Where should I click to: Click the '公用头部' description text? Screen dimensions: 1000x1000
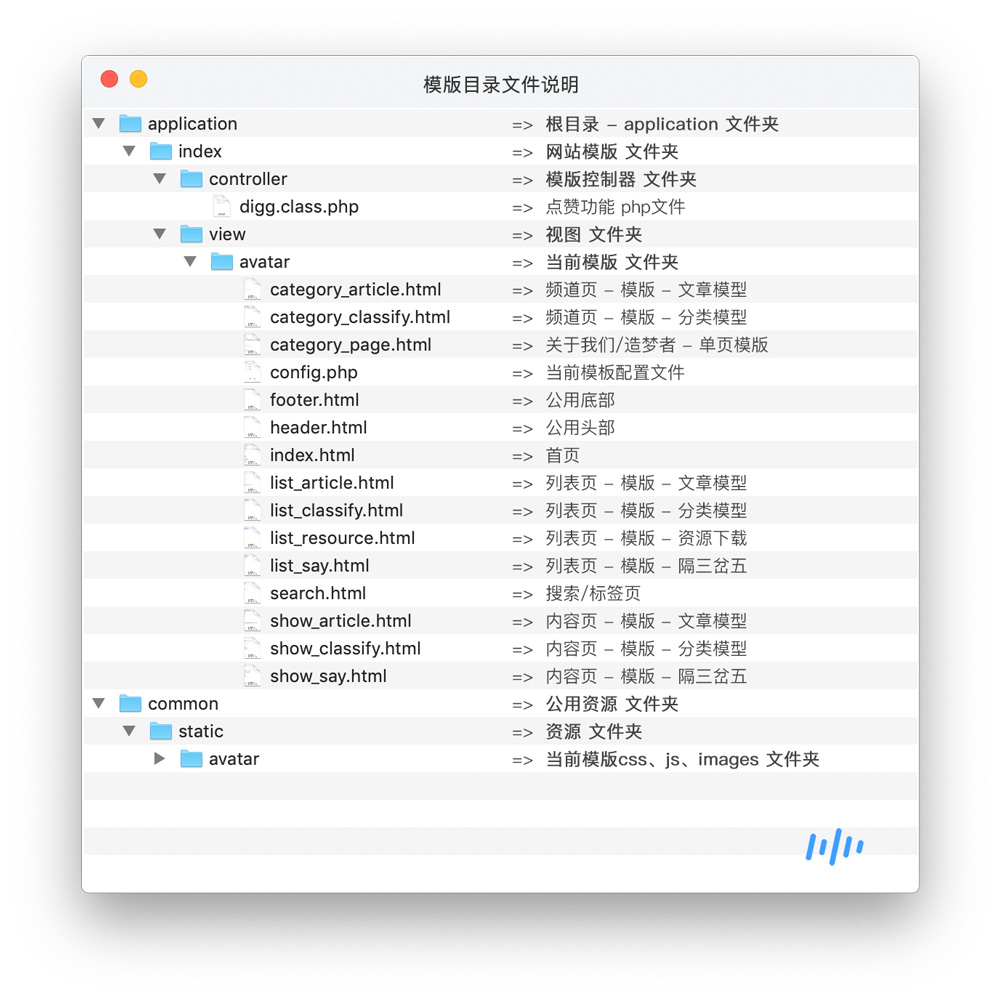(580, 427)
